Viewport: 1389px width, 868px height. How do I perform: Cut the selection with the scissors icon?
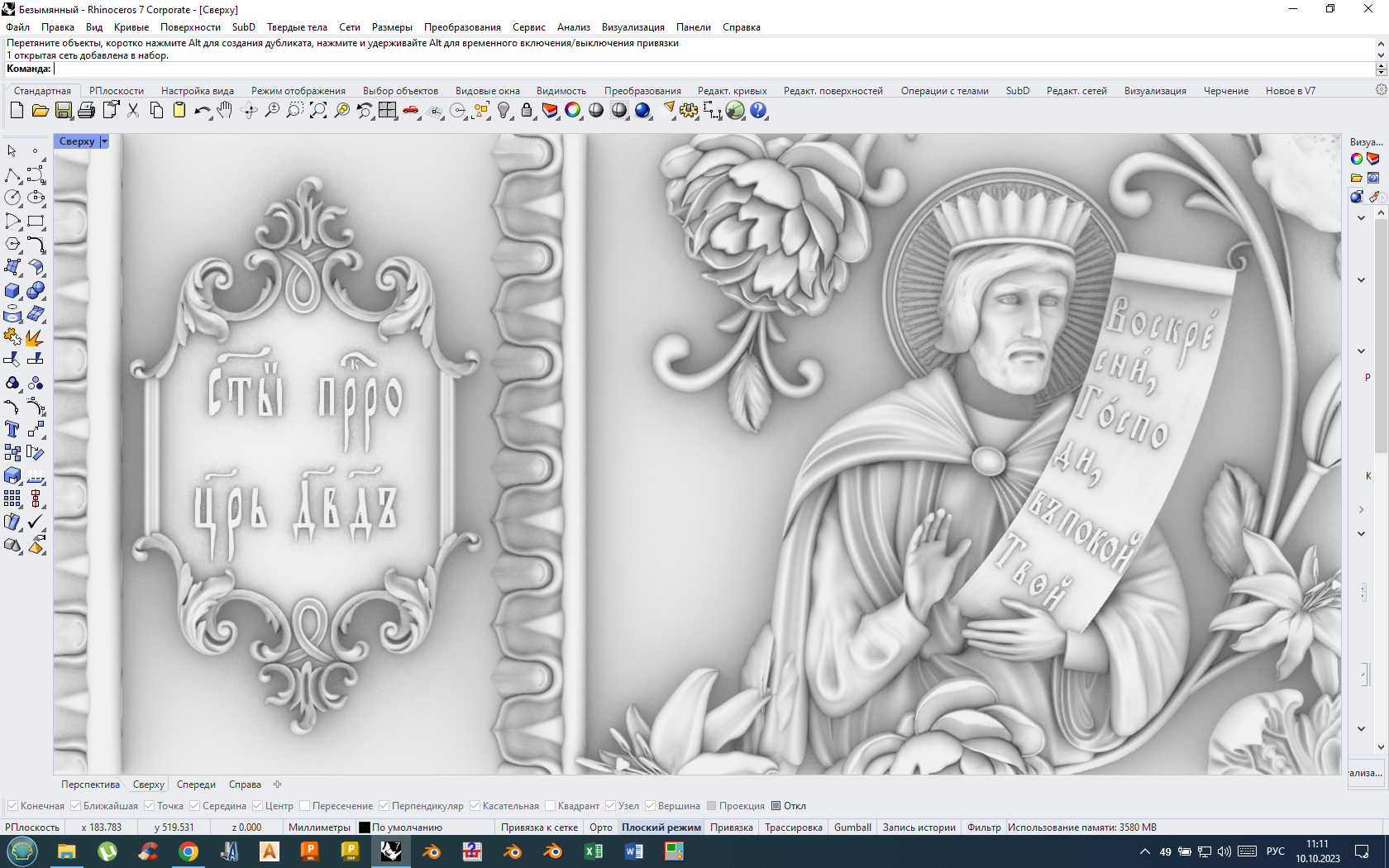pos(132,110)
